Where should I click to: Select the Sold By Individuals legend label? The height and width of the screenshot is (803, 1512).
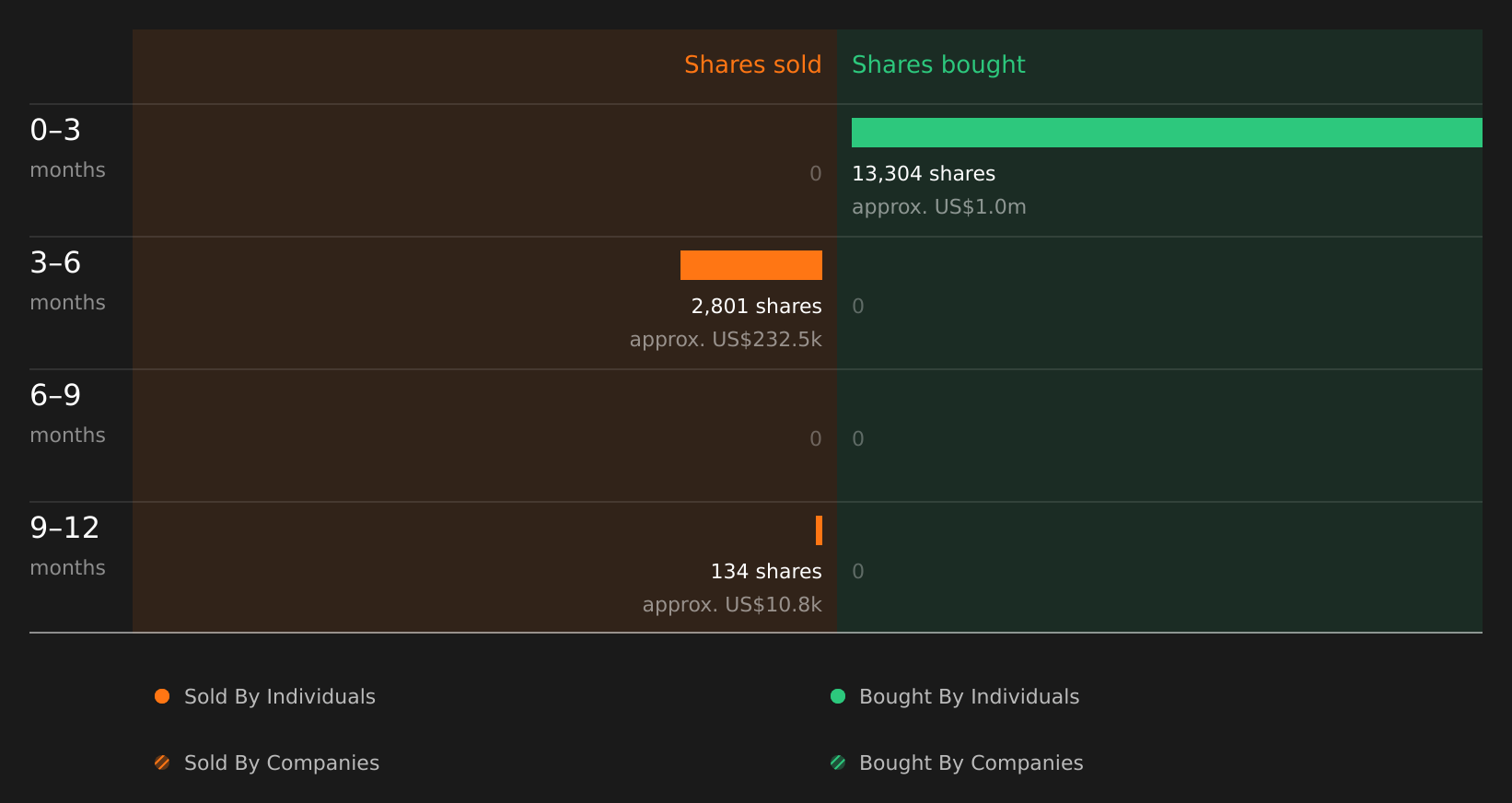280,697
